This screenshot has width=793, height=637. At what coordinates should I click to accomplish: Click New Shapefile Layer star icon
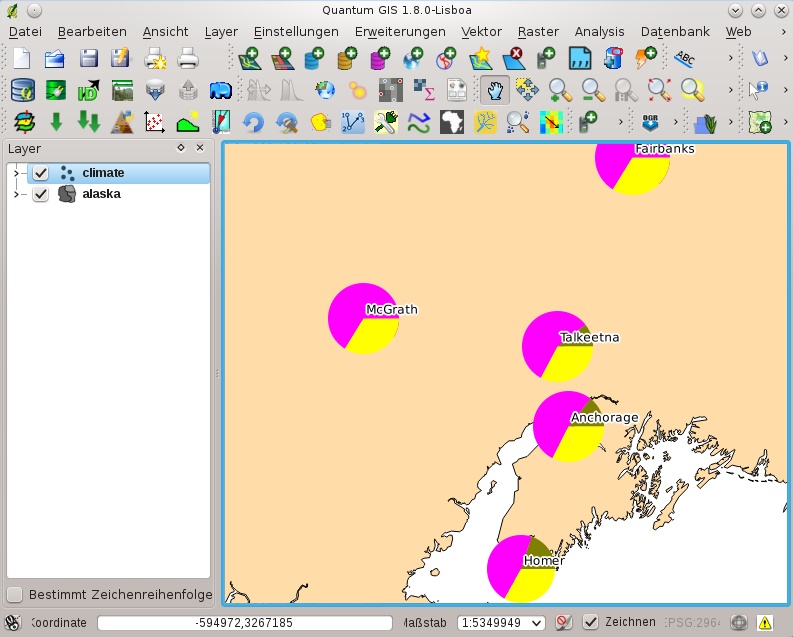click(480, 59)
